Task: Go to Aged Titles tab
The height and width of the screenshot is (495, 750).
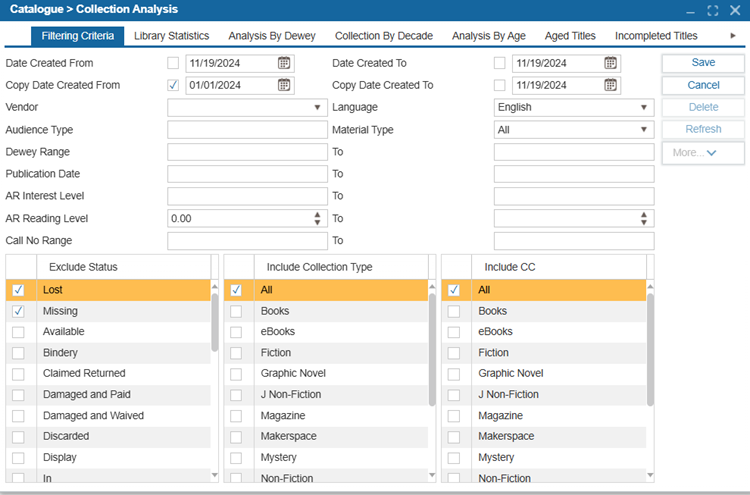Action: (x=570, y=36)
